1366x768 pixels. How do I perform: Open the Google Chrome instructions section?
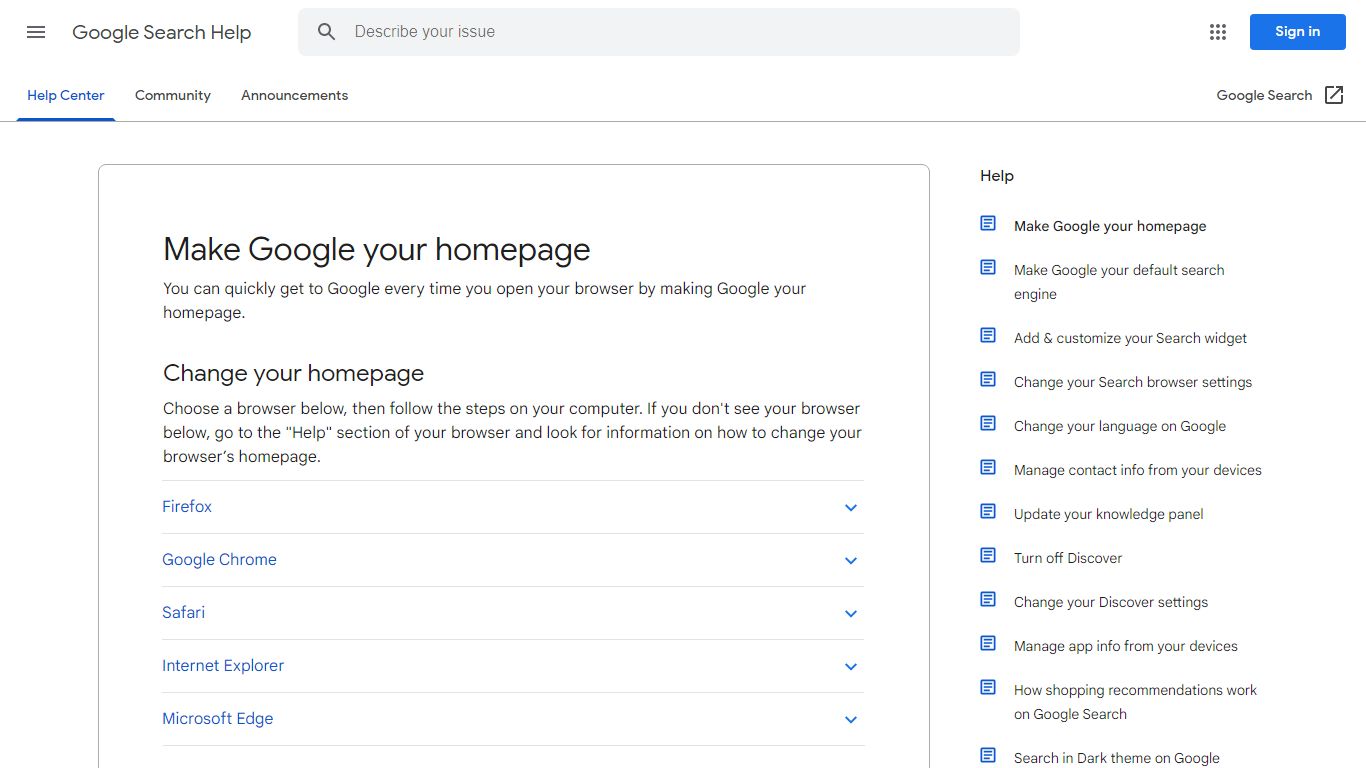(x=513, y=560)
